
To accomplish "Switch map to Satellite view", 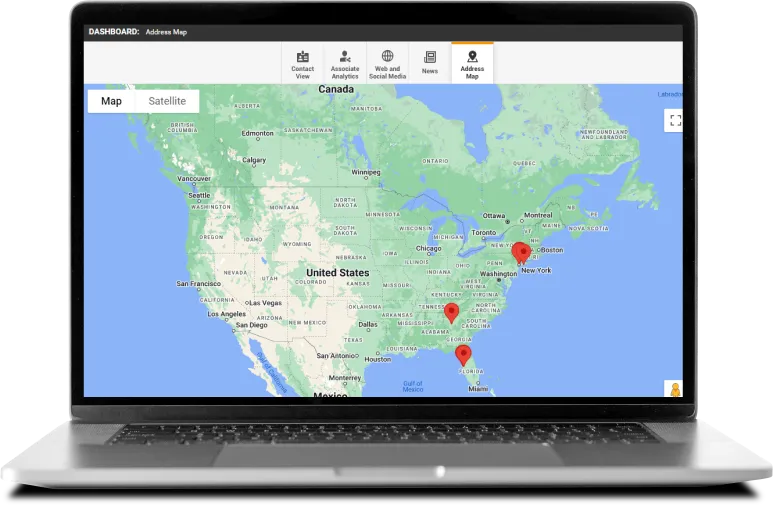I will pos(167,101).
